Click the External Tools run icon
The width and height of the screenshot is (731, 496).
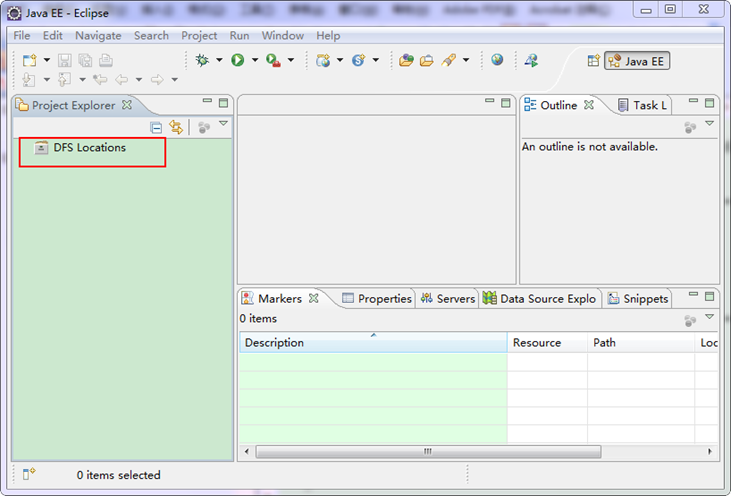pyautogui.click(x=273, y=60)
